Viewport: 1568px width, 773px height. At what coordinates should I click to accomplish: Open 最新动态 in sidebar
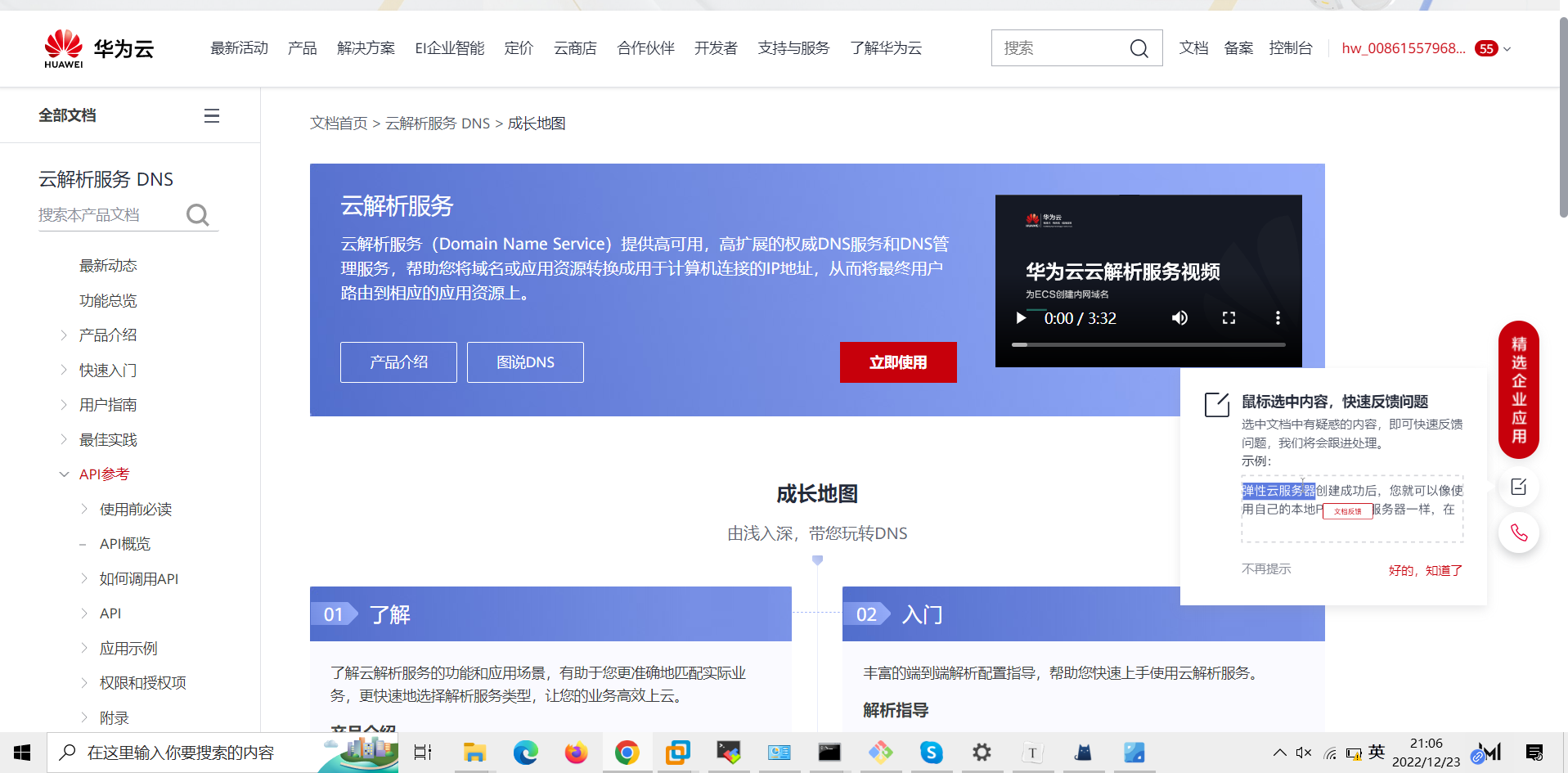(108, 265)
